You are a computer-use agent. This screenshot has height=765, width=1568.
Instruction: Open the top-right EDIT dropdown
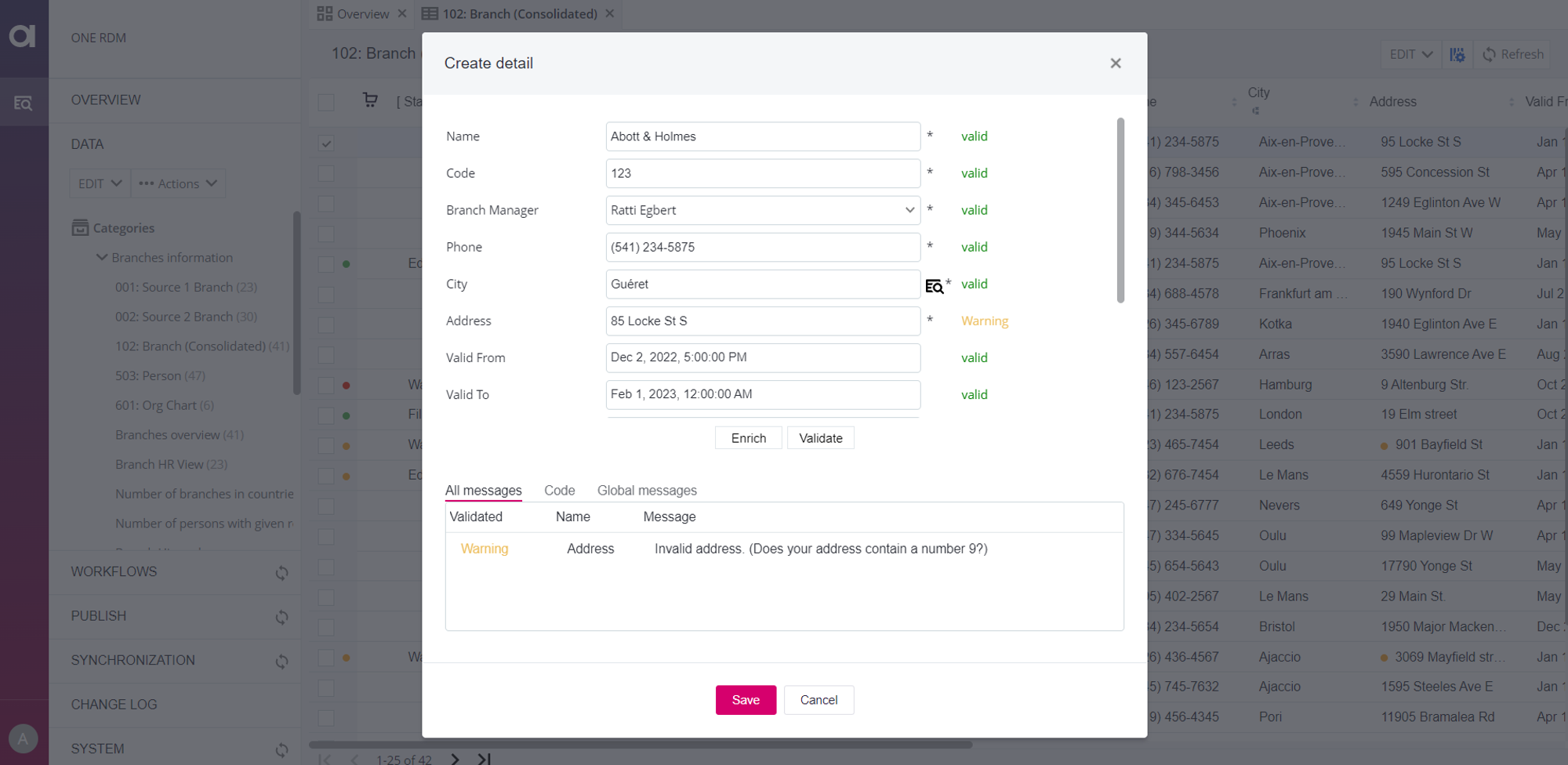click(1410, 54)
